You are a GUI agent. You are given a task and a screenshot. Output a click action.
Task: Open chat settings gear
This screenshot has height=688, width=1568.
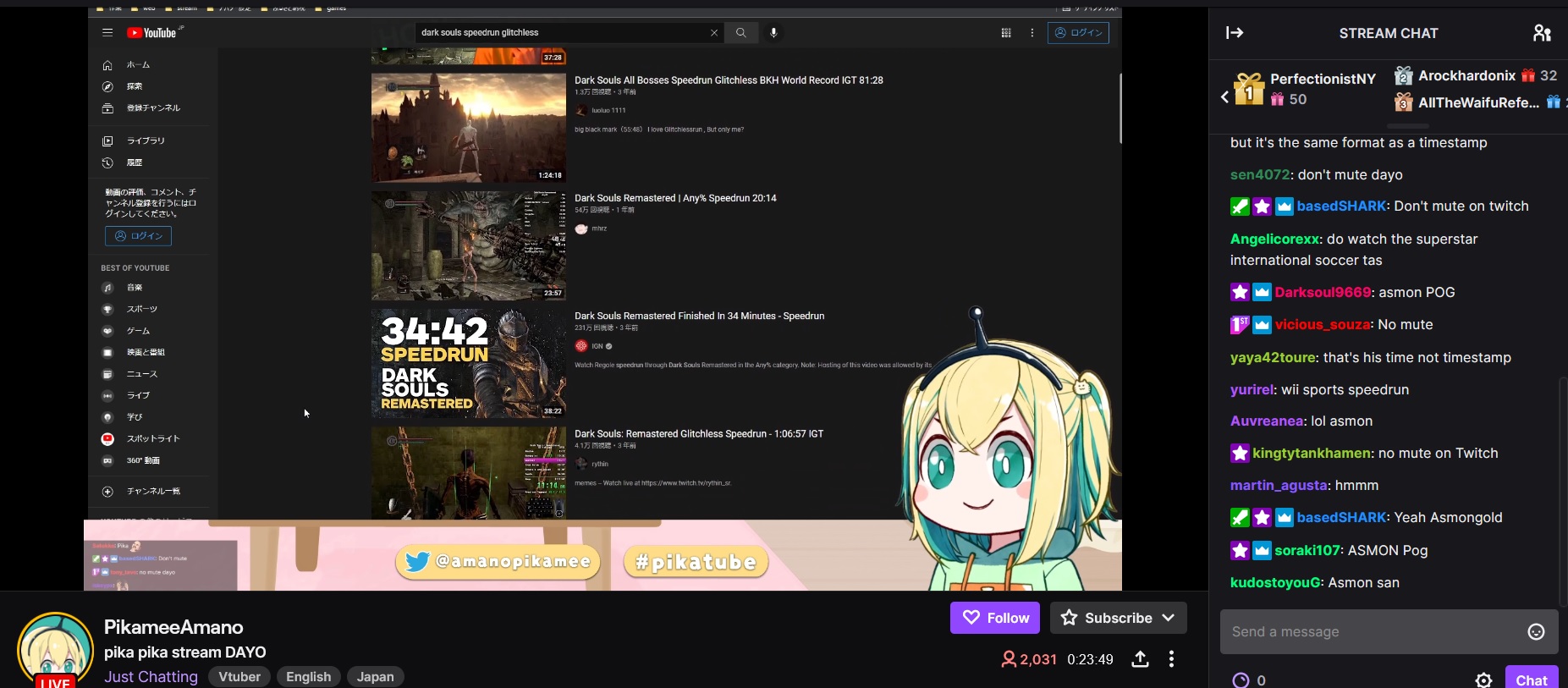[1483, 680]
